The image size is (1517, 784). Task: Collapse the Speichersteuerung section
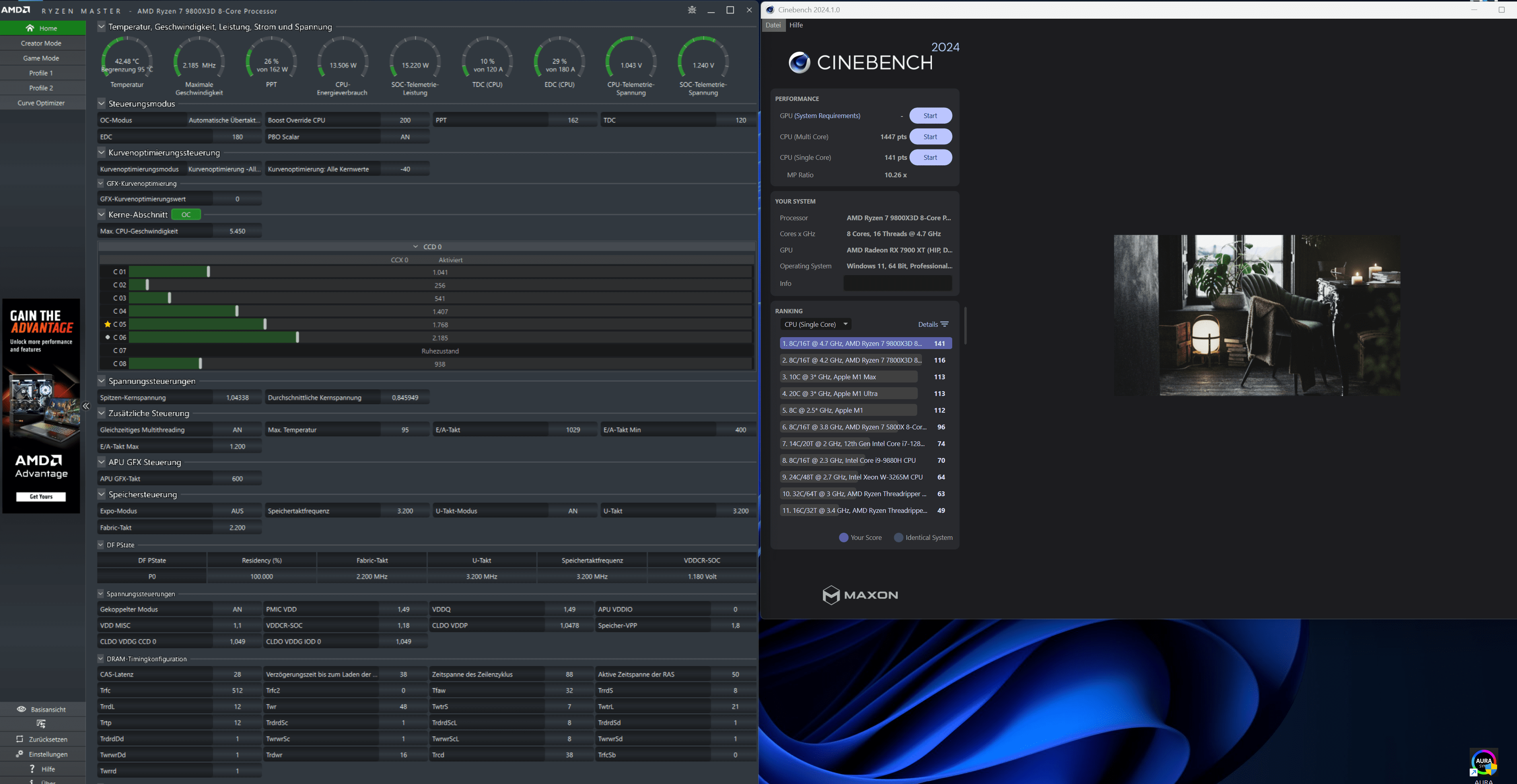point(101,495)
